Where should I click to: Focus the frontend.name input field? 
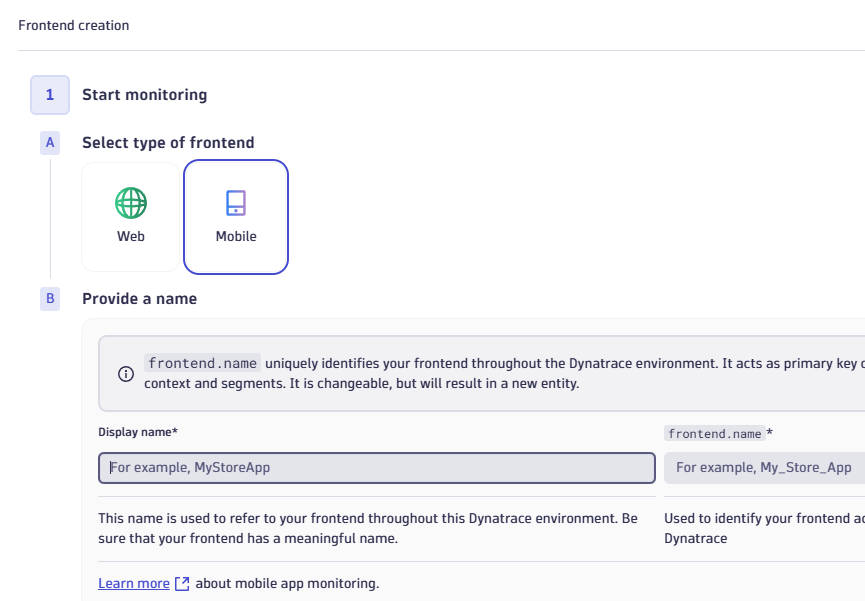[765, 468]
